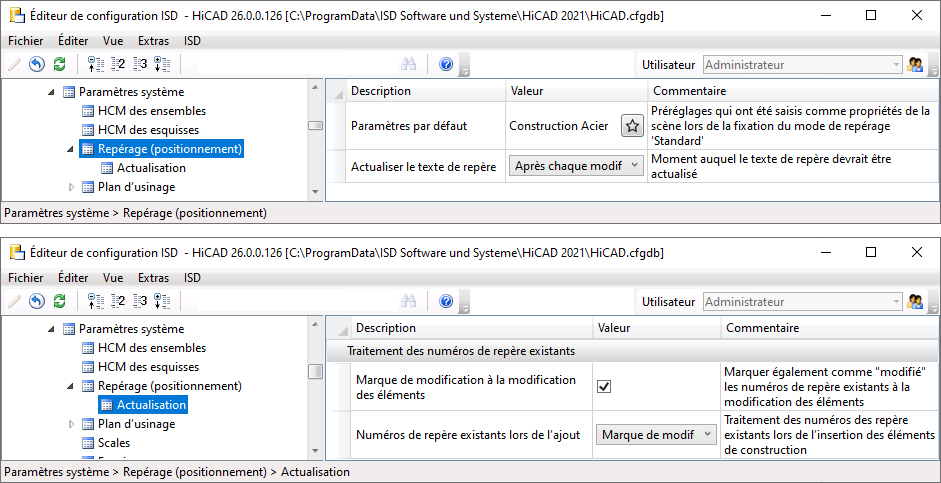Click the tree scrollbar down arrow in the upper window
Screen dimensions: 941x483
pyautogui.click(x=315, y=192)
